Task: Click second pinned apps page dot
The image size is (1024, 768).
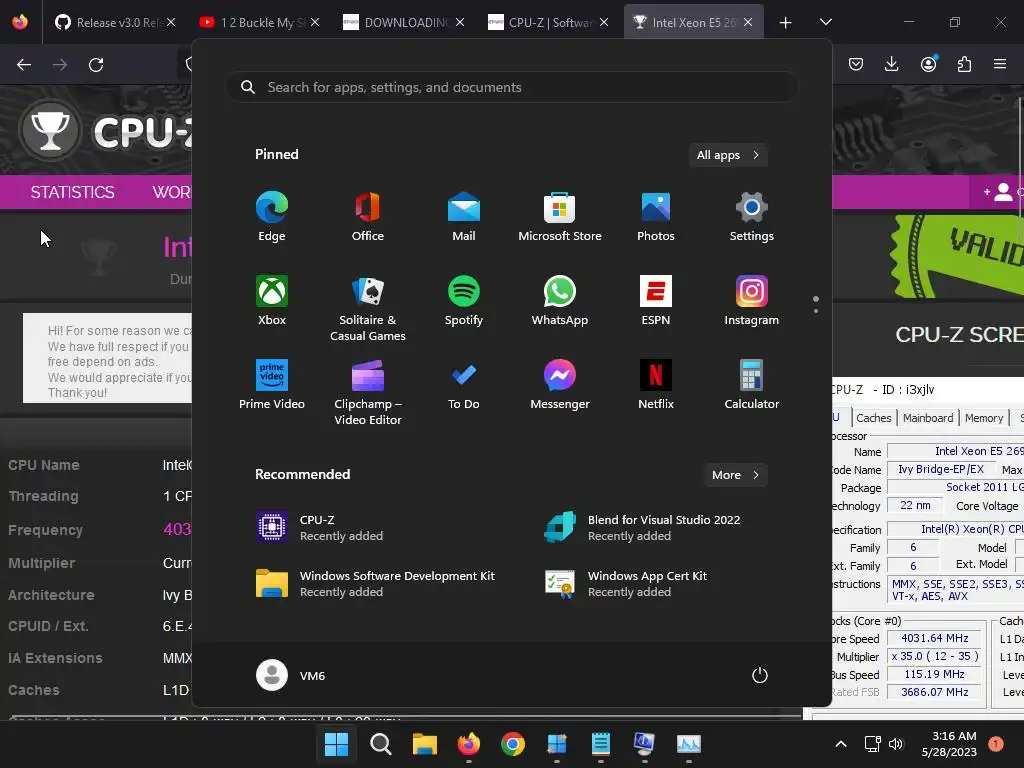Action: coord(816,311)
